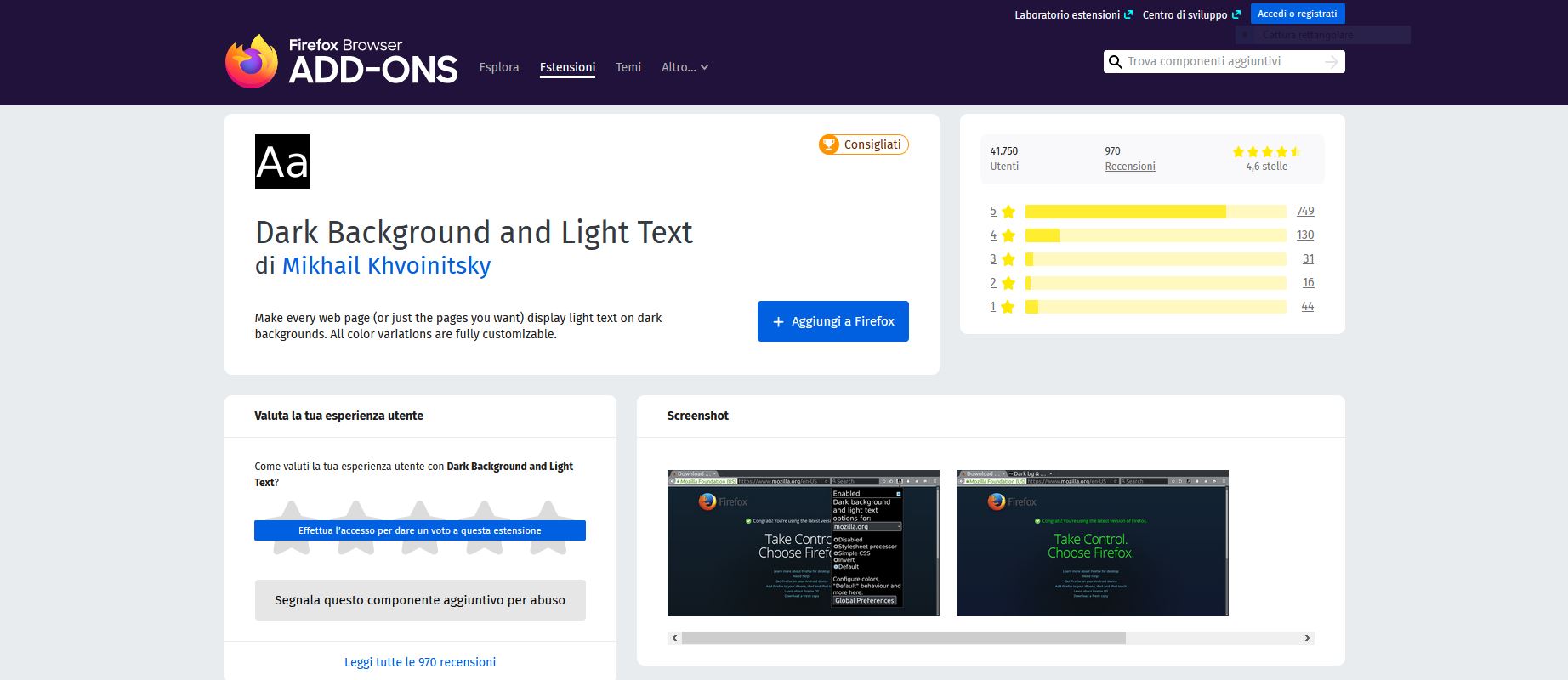Open the Esplora navigation item
This screenshot has width=1568, height=680.
coord(499,67)
